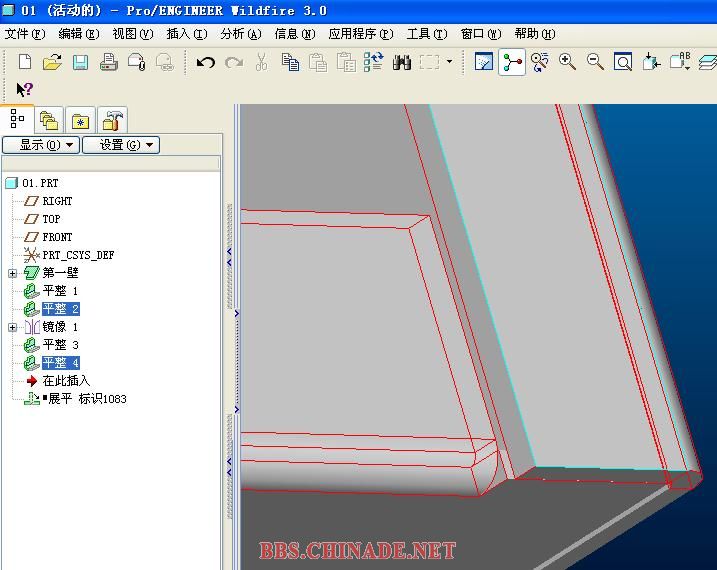
Task: Click the Zoom In magnifier icon
Action: point(567,62)
